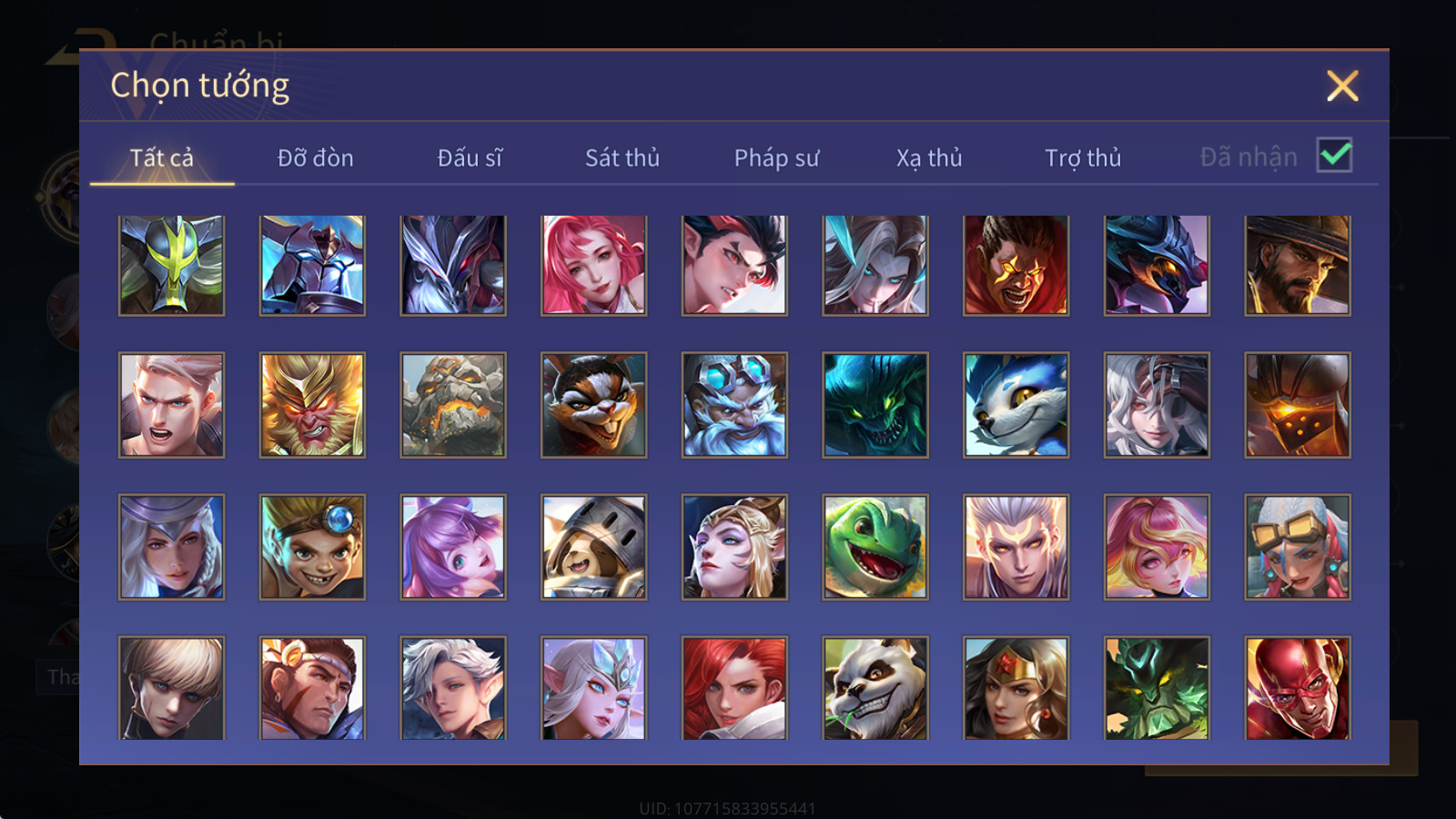1456x819 pixels.
Task: Select the green chameleon hero portrait
Action: pyautogui.click(x=875, y=547)
